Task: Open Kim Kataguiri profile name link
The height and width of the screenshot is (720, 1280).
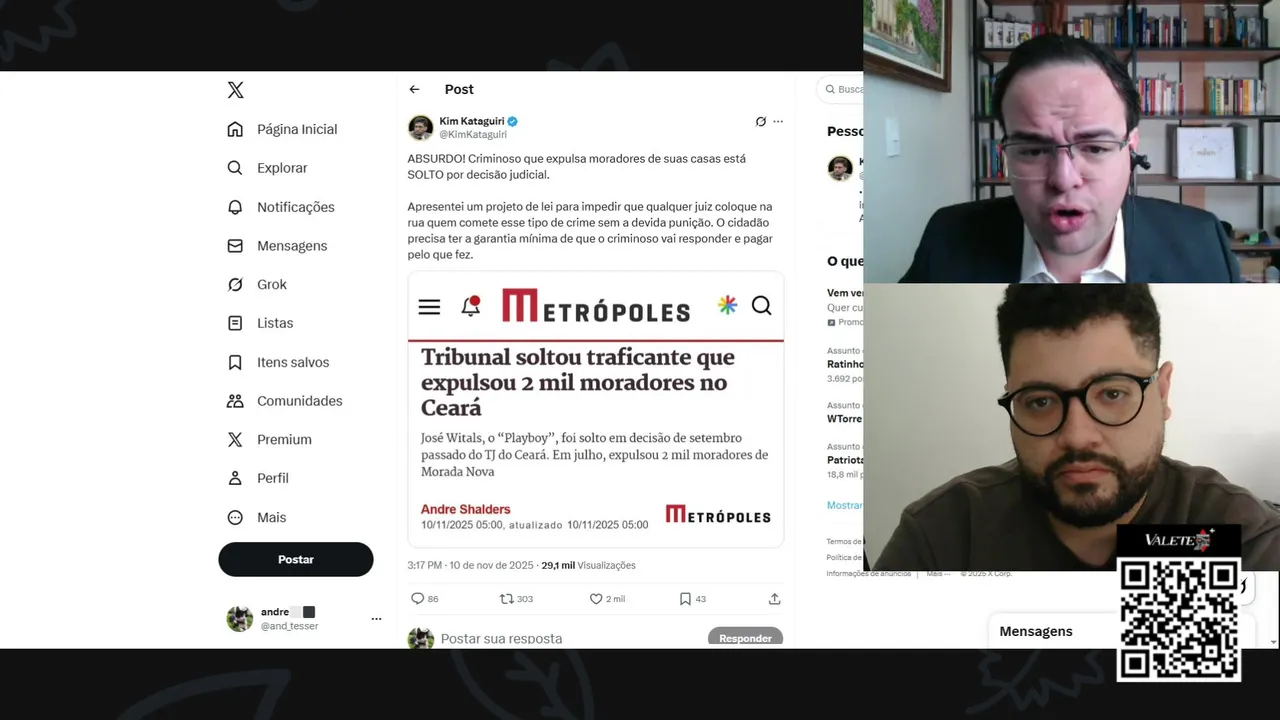Action: [x=472, y=121]
